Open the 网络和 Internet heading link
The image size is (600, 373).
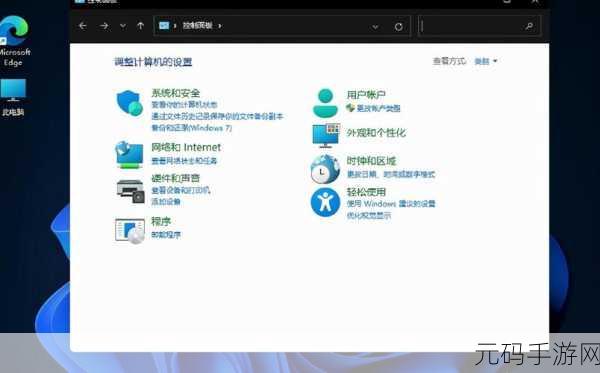[186, 147]
